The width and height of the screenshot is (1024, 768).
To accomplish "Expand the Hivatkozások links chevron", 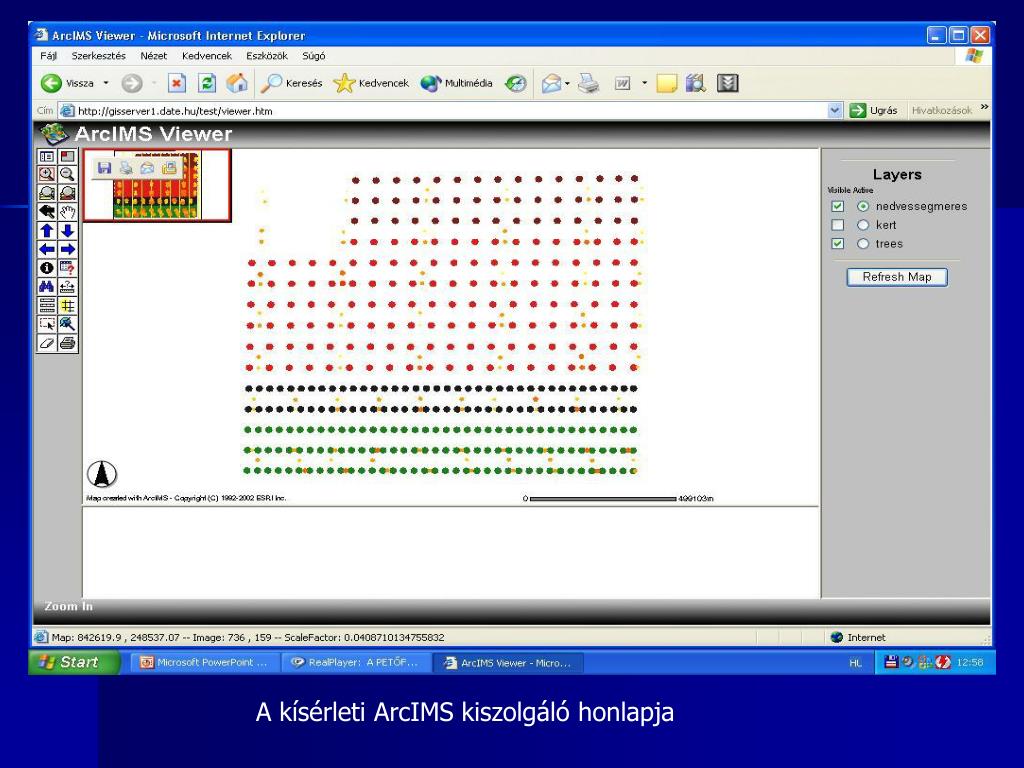I will 984,107.
